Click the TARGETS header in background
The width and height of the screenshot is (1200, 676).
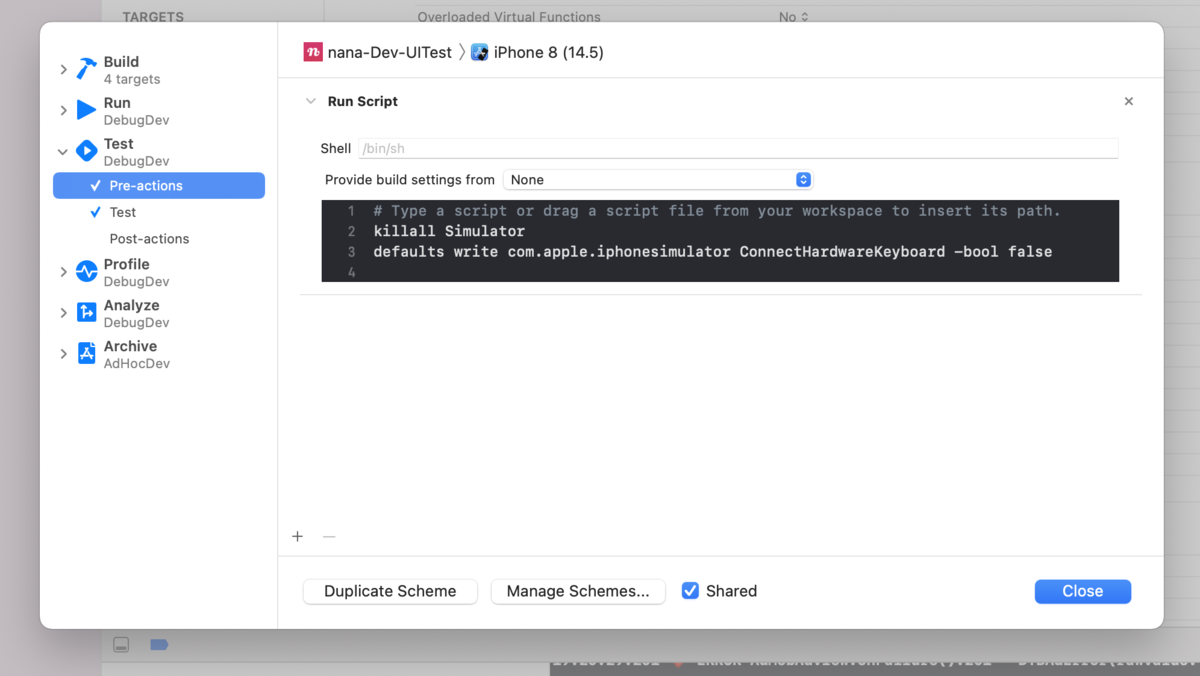[x=153, y=17]
